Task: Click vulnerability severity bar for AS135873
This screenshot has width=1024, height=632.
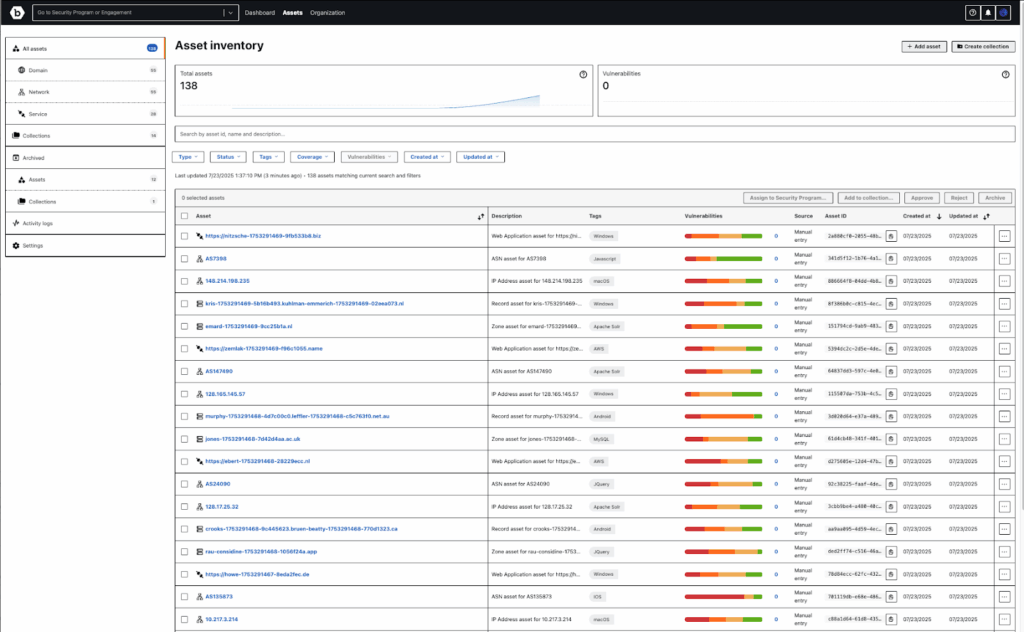Action: (723, 597)
